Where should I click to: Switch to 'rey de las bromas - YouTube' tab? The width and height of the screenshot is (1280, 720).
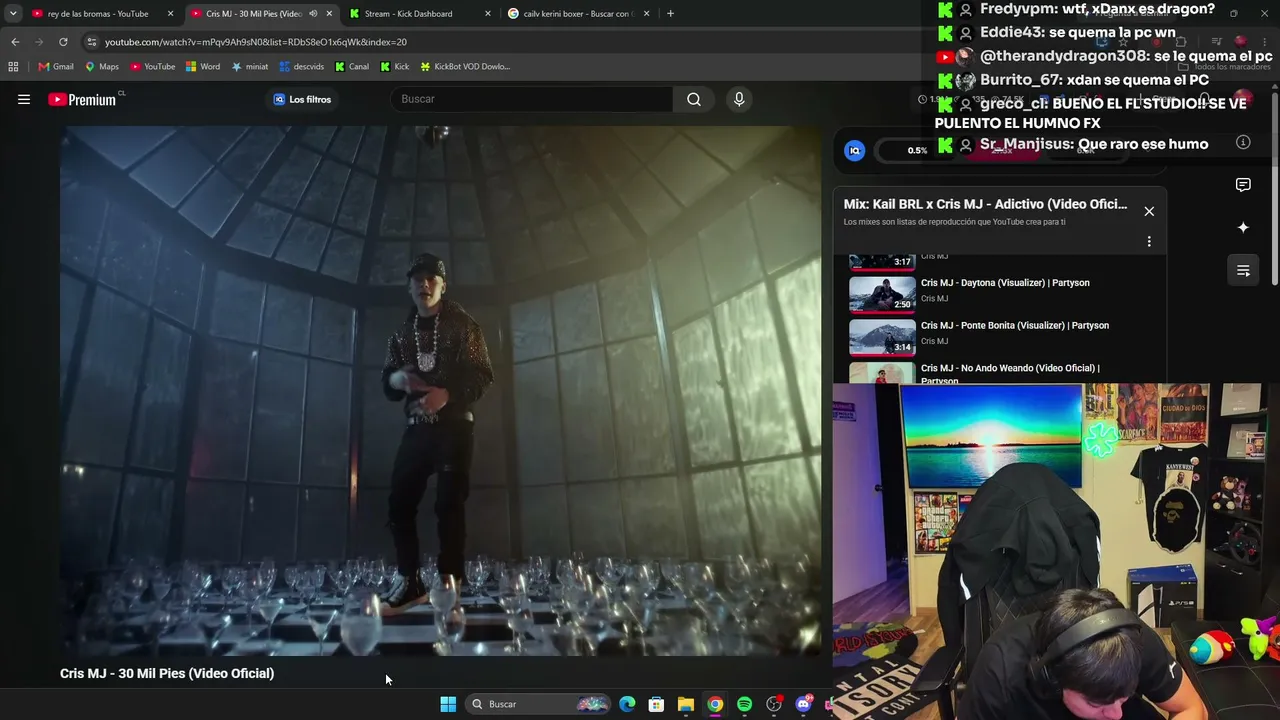coord(97,14)
